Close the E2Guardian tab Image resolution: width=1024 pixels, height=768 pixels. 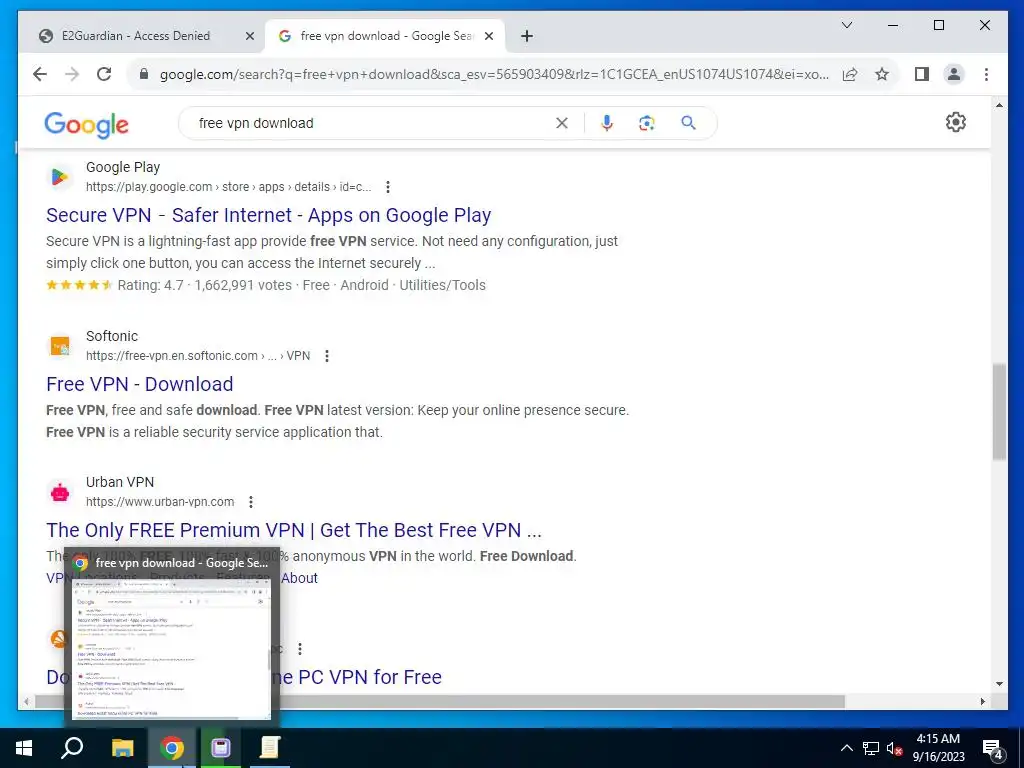tap(249, 37)
